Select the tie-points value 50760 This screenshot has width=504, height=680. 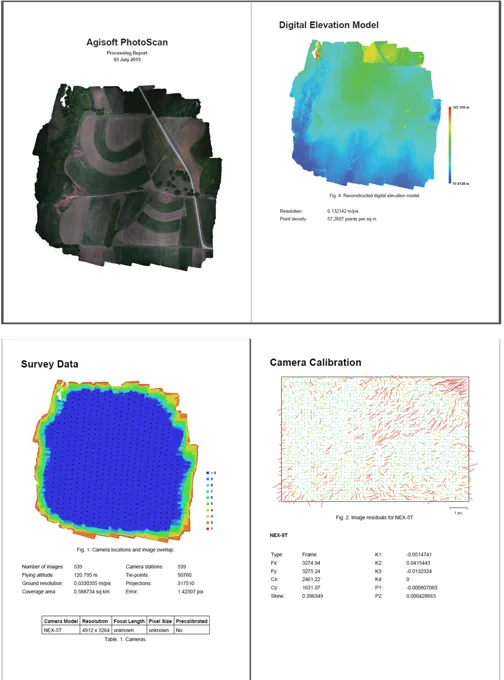tap(184, 575)
